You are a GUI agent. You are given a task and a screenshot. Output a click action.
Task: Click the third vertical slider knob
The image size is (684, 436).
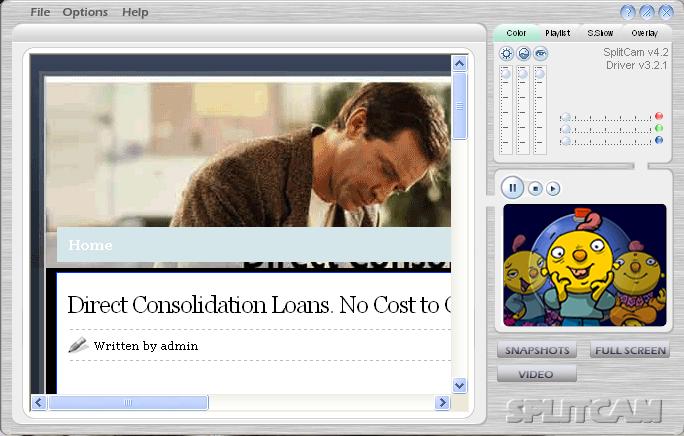tap(540, 74)
